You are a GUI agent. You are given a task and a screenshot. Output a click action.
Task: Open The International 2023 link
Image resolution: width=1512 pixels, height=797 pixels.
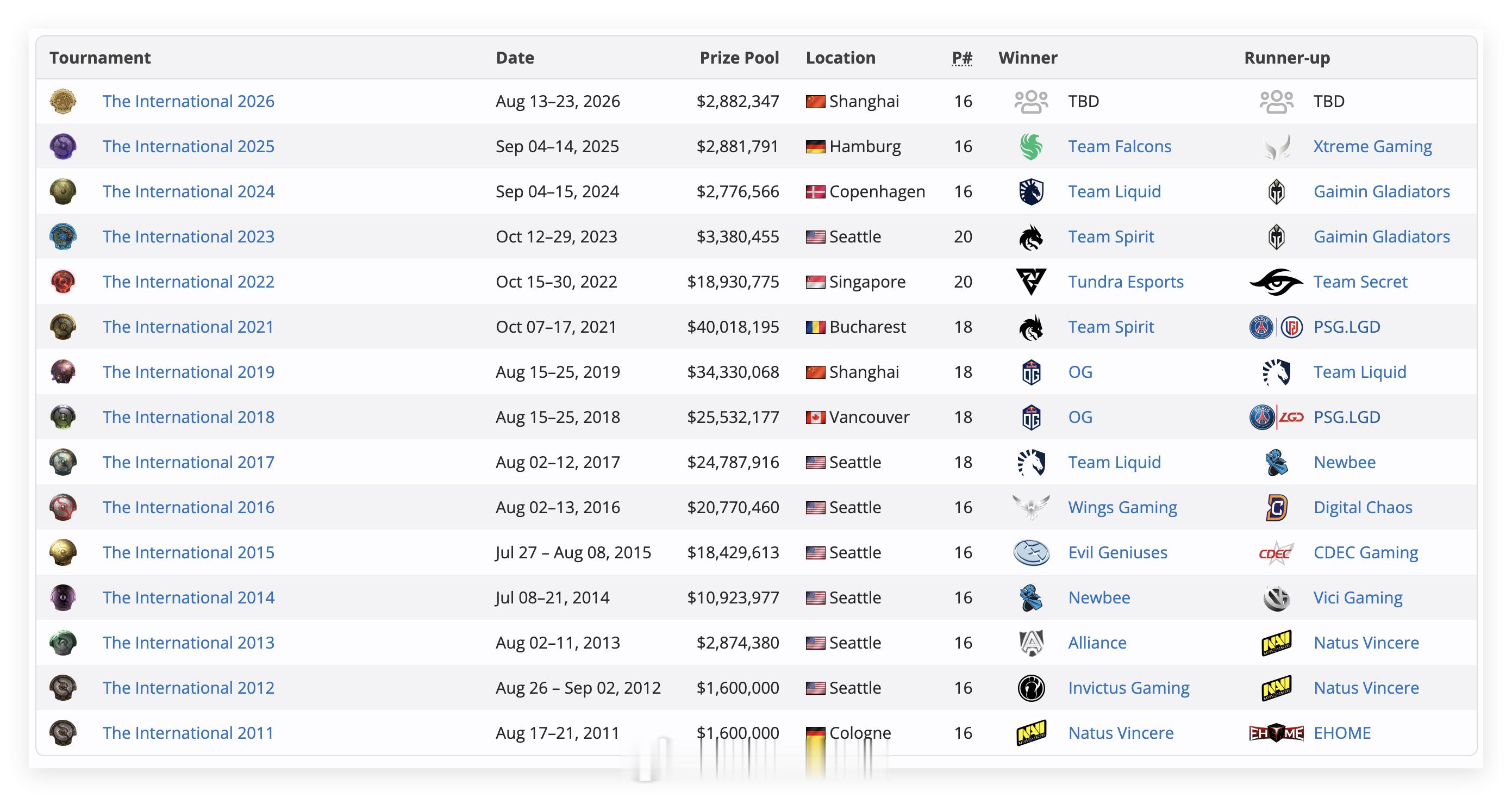point(189,236)
